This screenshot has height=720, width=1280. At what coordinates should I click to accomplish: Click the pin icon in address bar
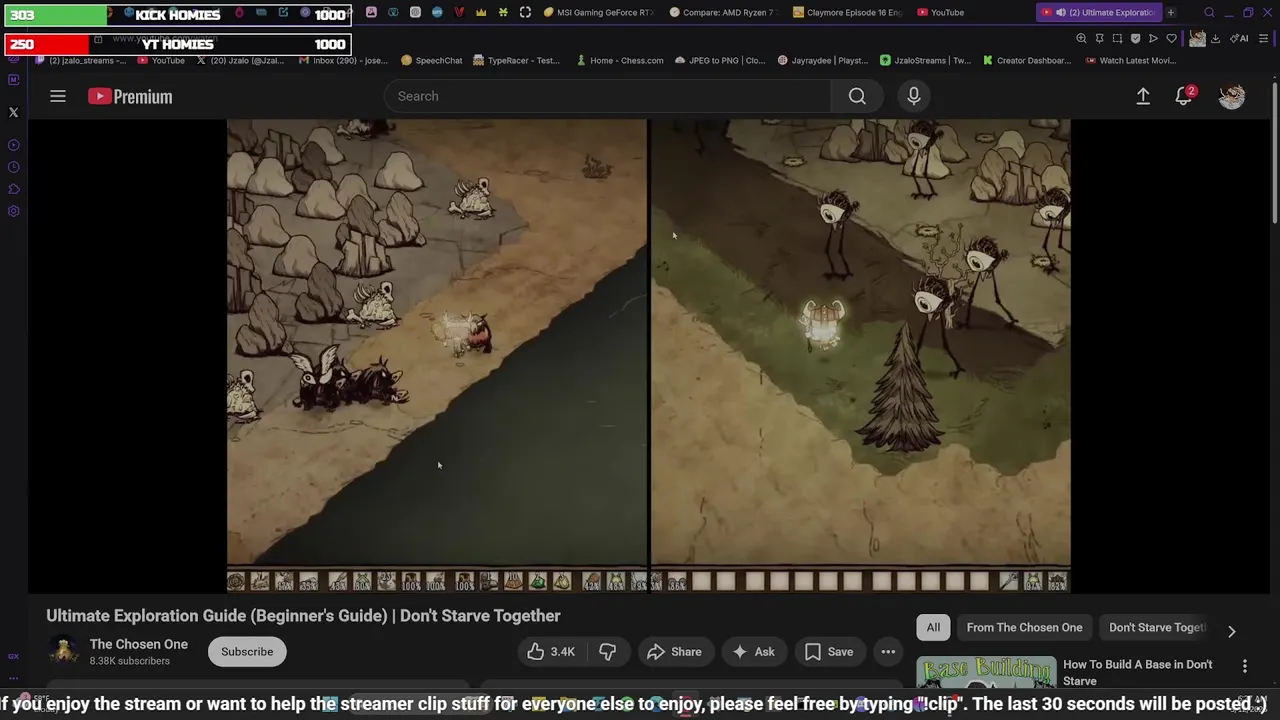click(1099, 39)
